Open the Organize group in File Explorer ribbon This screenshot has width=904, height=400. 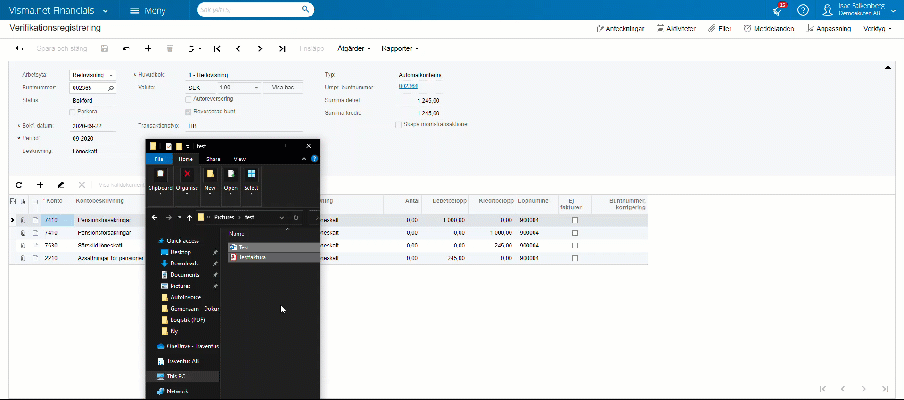pyautogui.click(x=186, y=179)
